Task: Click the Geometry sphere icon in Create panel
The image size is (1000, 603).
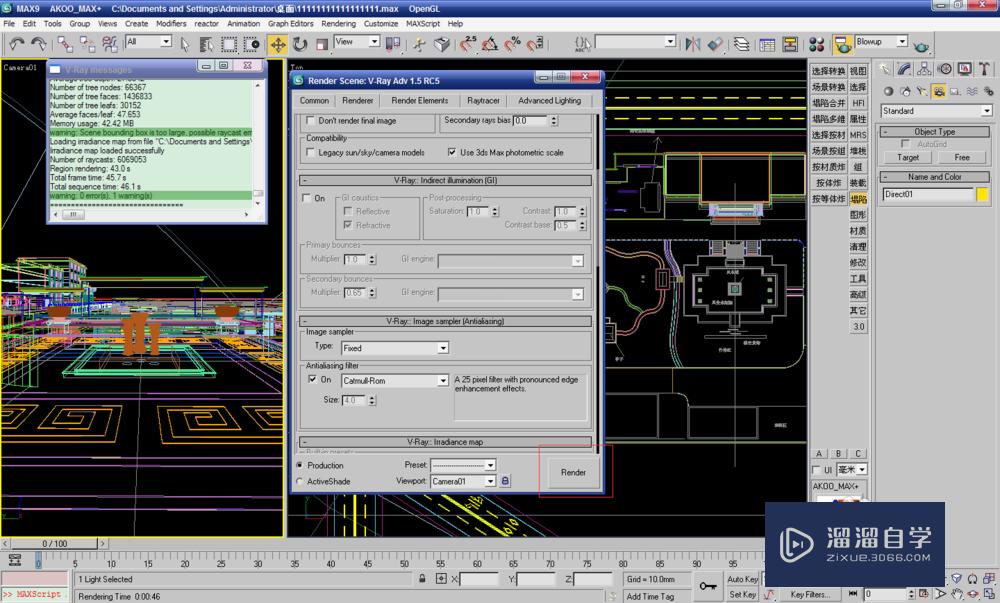Action: click(888, 90)
